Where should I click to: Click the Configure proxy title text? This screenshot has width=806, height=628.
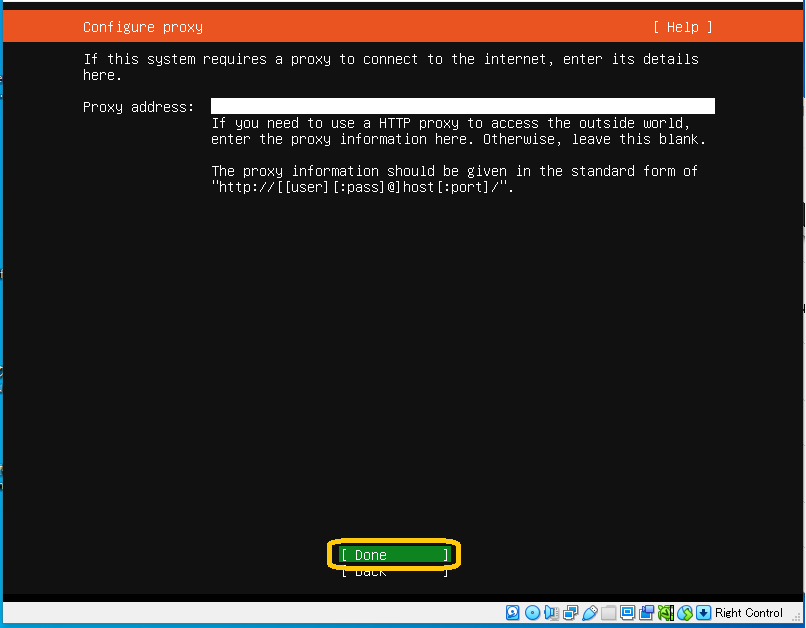click(x=142, y=27)
